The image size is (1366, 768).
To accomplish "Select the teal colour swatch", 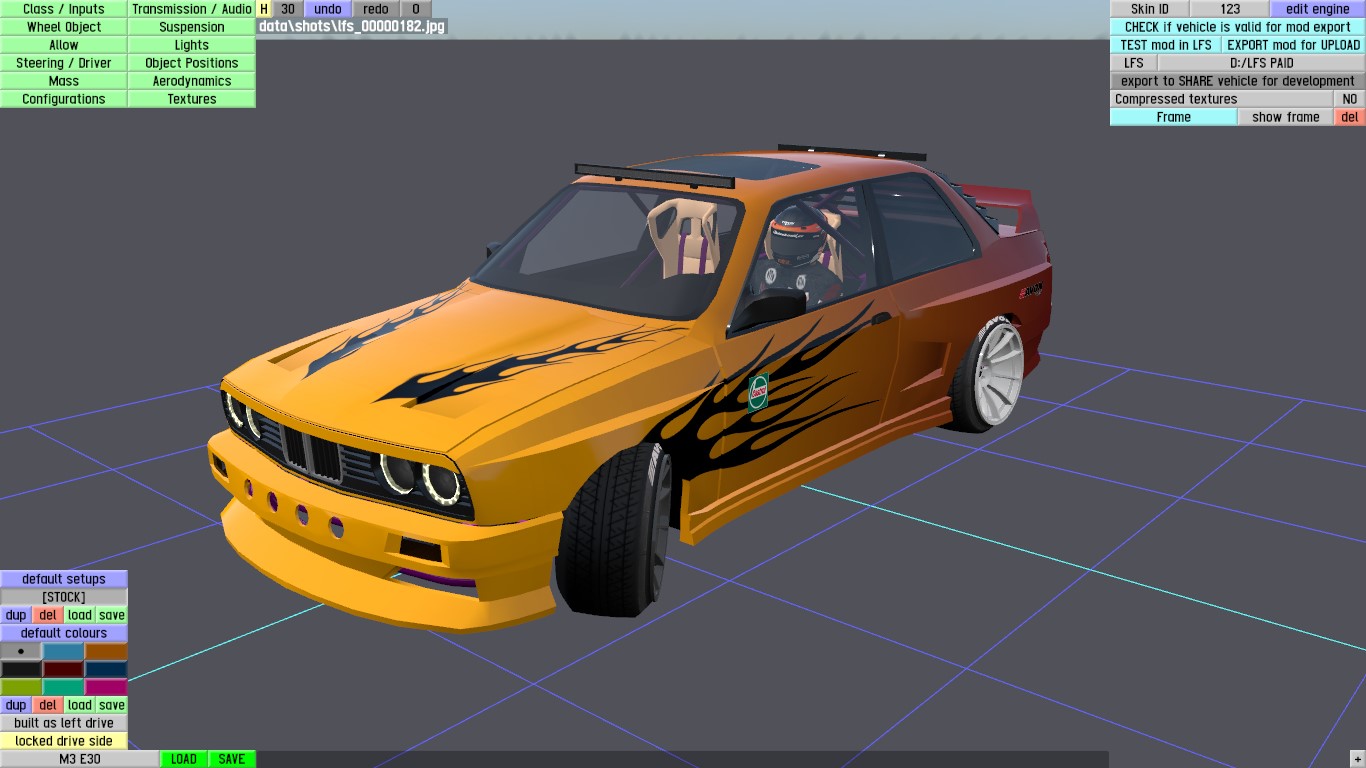I will click(64, 687).
